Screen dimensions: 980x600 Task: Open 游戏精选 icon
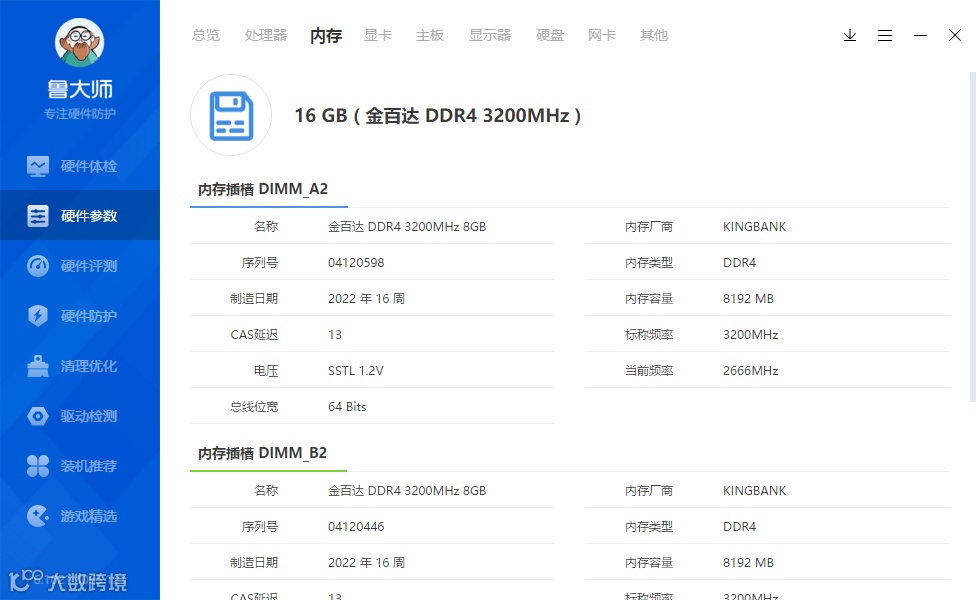[38, 516]
